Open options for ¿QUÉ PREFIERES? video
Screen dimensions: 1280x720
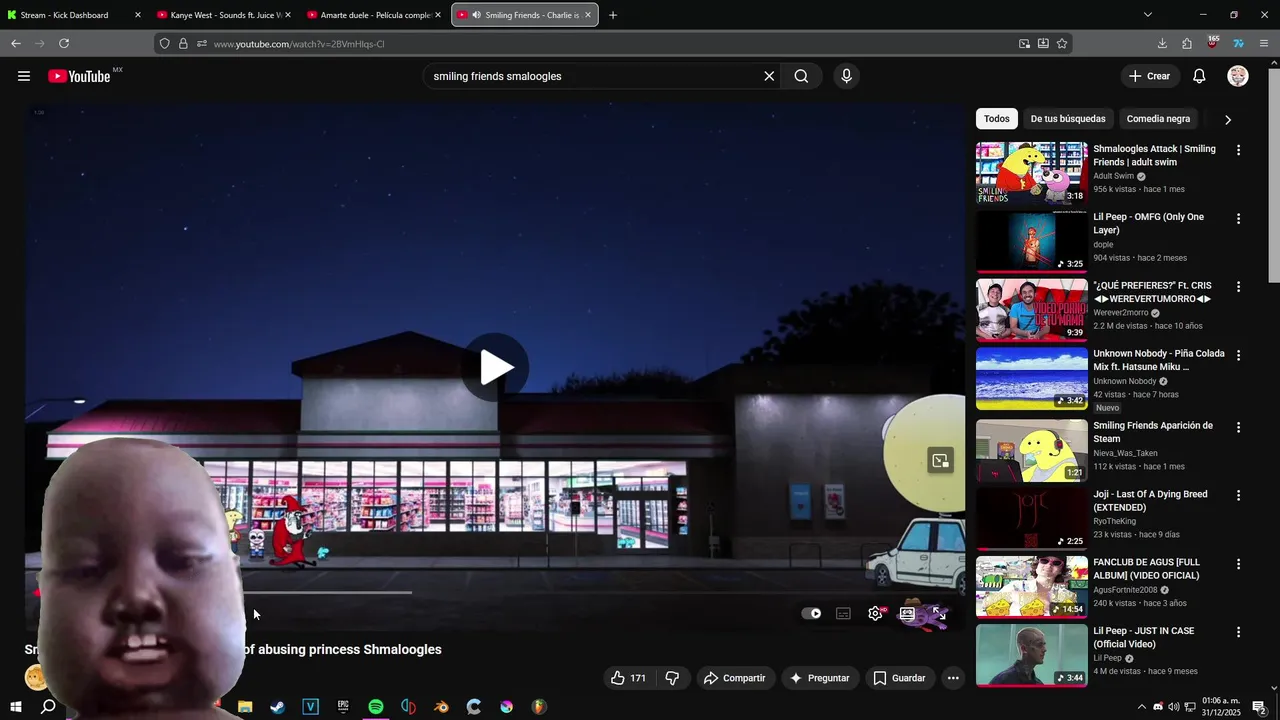point(1238,287)
